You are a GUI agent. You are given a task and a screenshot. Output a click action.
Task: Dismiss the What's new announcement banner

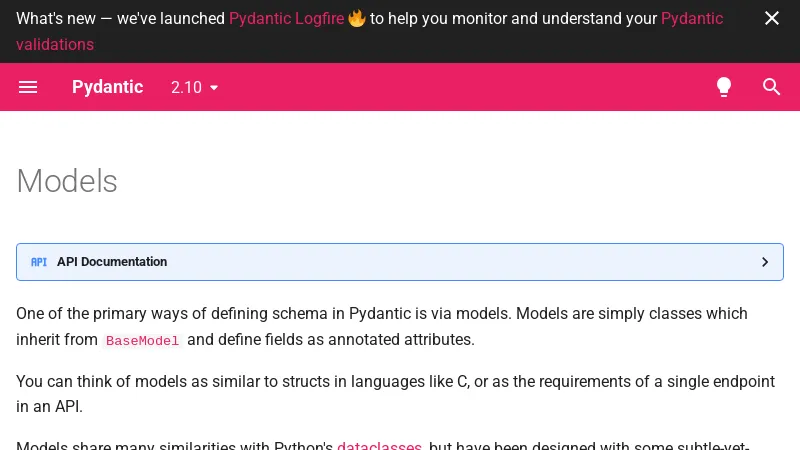click(x=771, y=18)
